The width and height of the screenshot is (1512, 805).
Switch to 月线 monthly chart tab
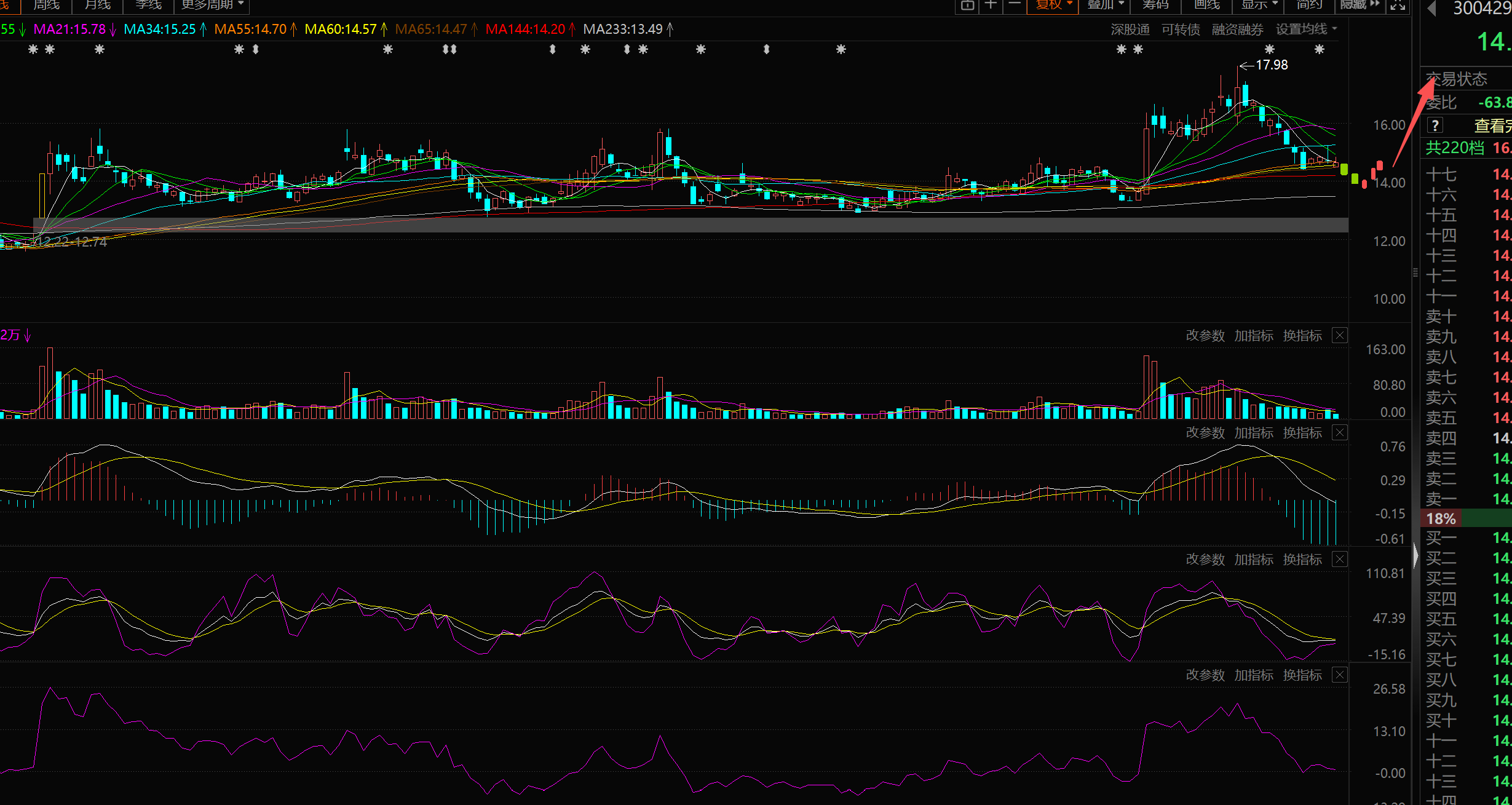[x=97, y=5]
